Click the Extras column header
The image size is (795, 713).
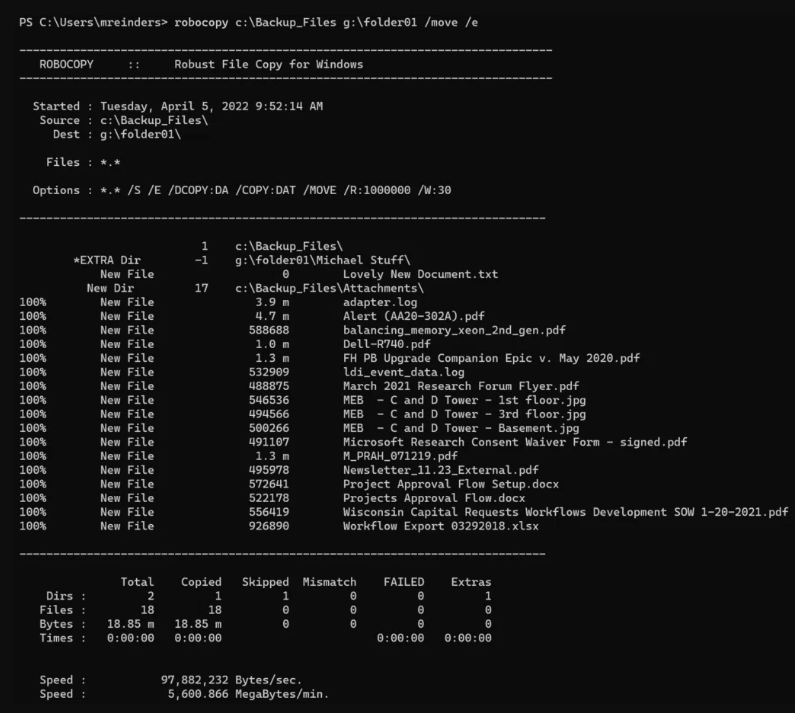[x=470, y=582]
